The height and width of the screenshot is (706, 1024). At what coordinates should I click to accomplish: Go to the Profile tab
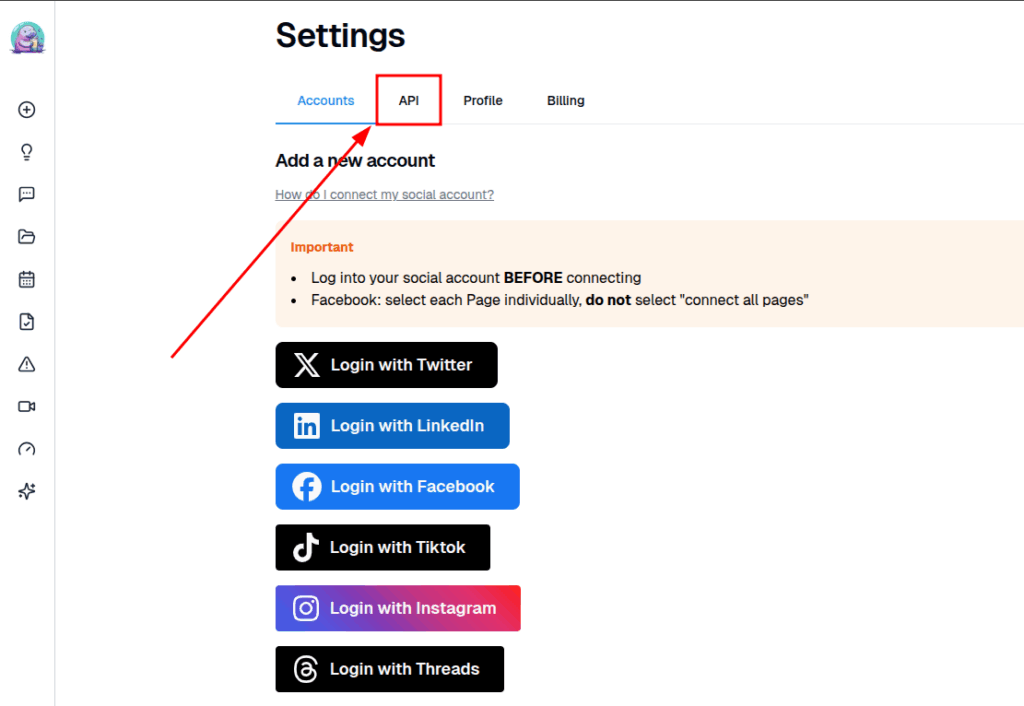tap(483, 101)
